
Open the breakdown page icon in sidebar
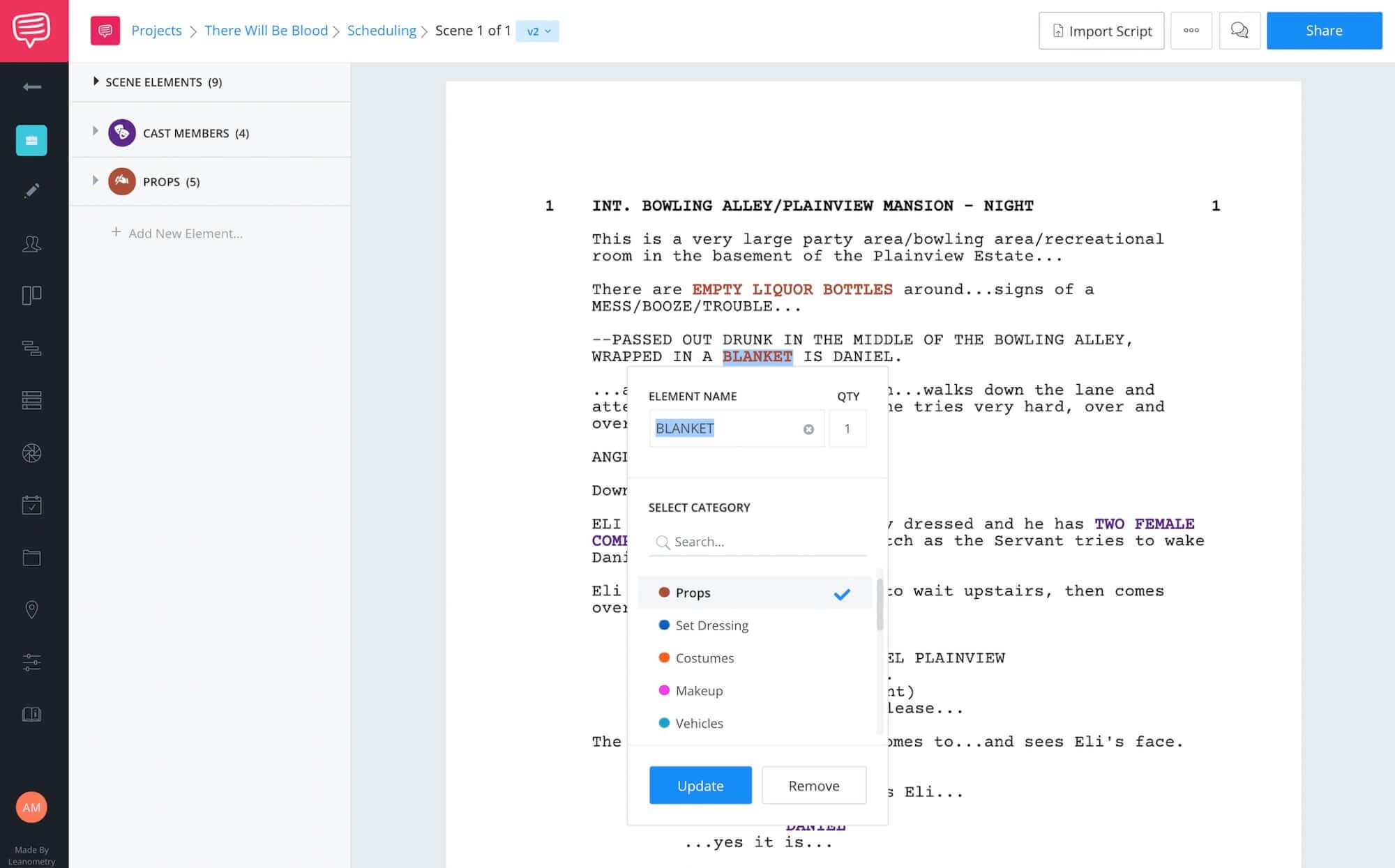(x=31, y=140)
